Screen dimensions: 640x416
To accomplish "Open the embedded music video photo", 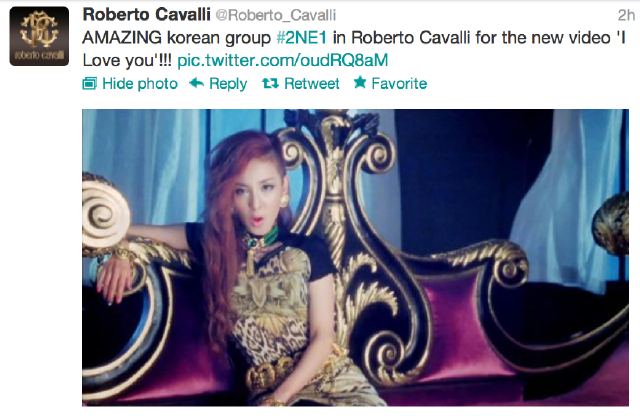I will coord(355,257).
